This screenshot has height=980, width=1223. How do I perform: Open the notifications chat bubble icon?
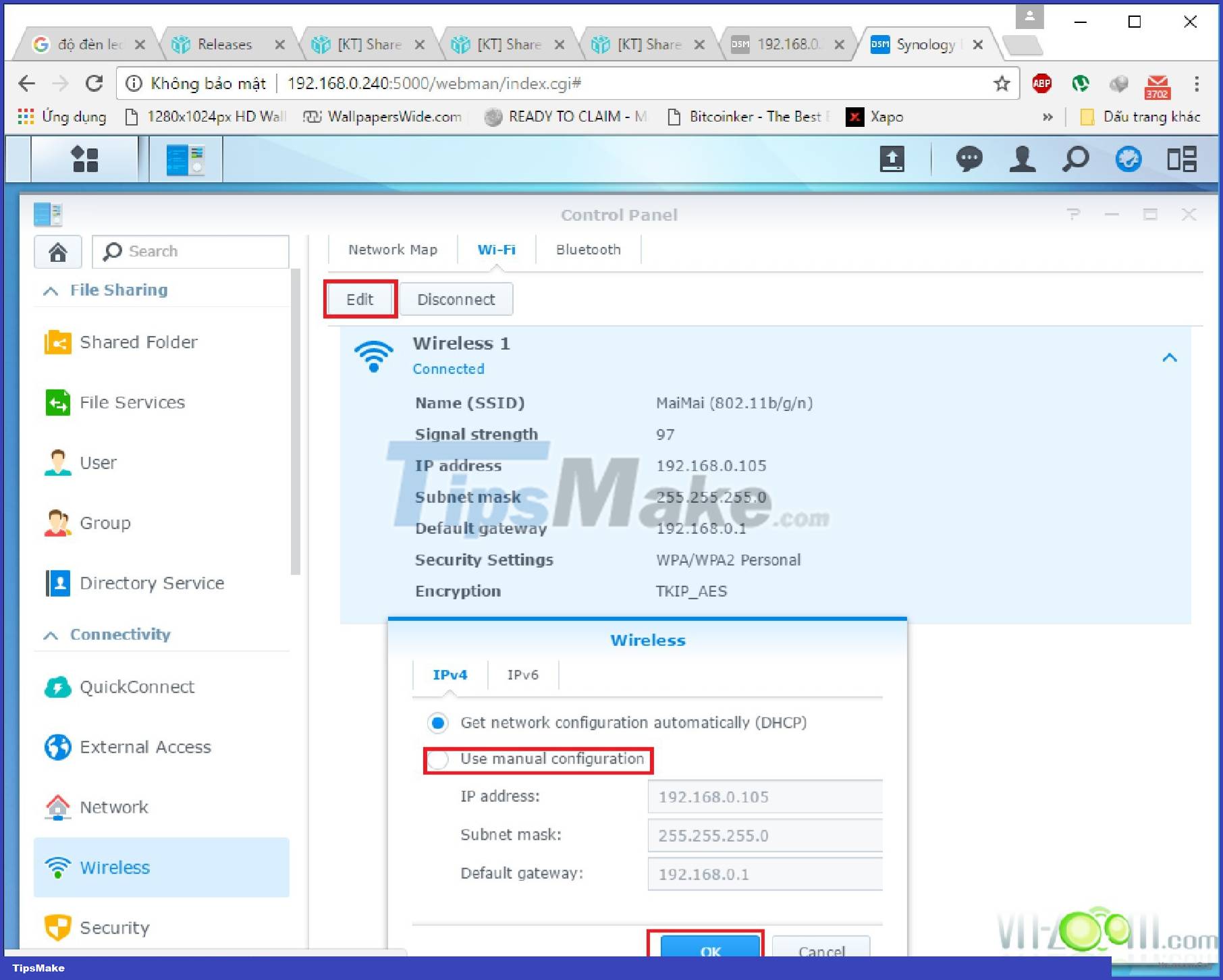pyautogui.click(x=971, y=159)
